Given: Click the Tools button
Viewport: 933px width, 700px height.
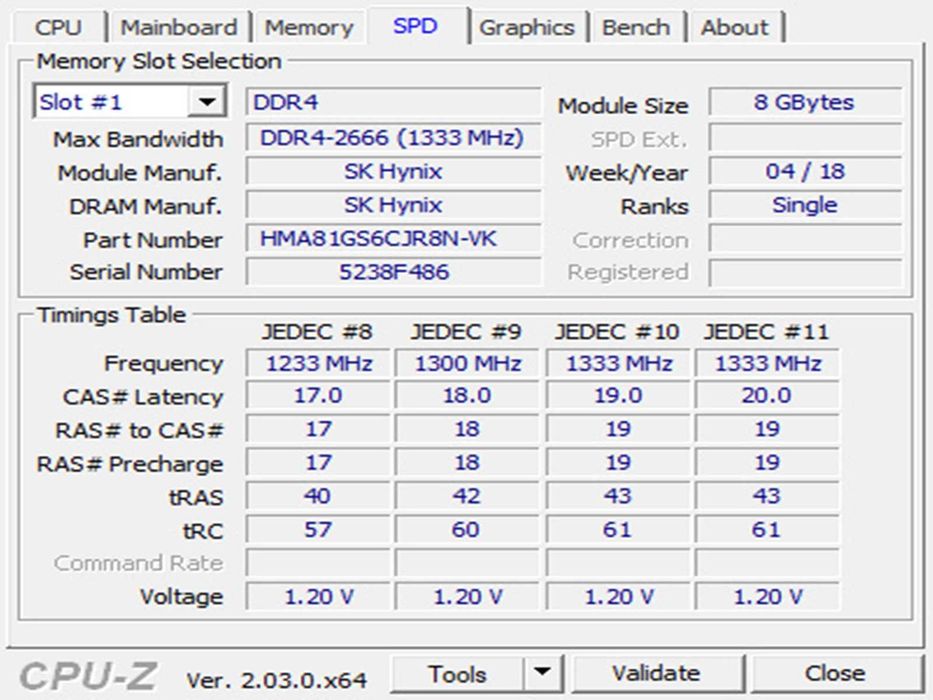Looking at the screenshot, I should 458,674.
